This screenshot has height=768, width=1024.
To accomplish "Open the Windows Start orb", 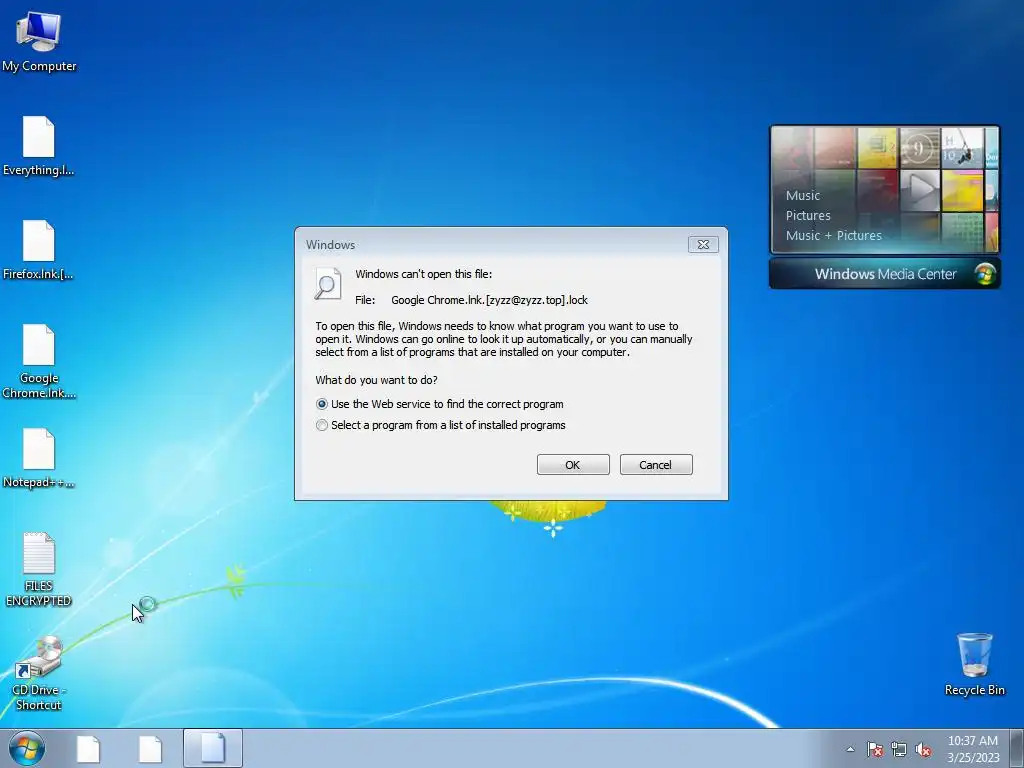I will click(x=27, y=748).
